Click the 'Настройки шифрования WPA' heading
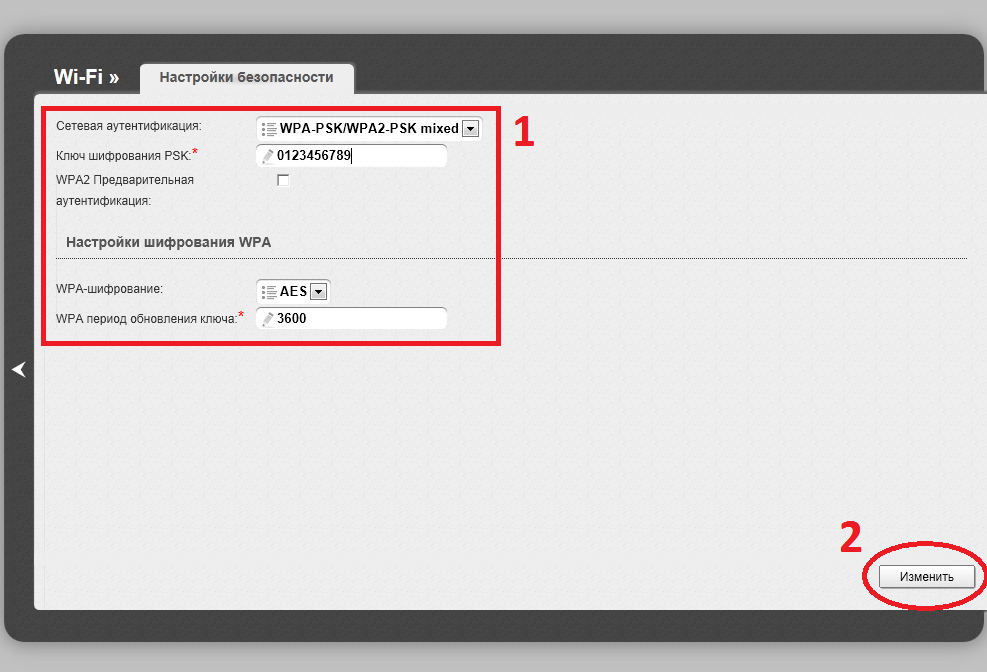The image size is (987, 672). (x=168, y=242)
